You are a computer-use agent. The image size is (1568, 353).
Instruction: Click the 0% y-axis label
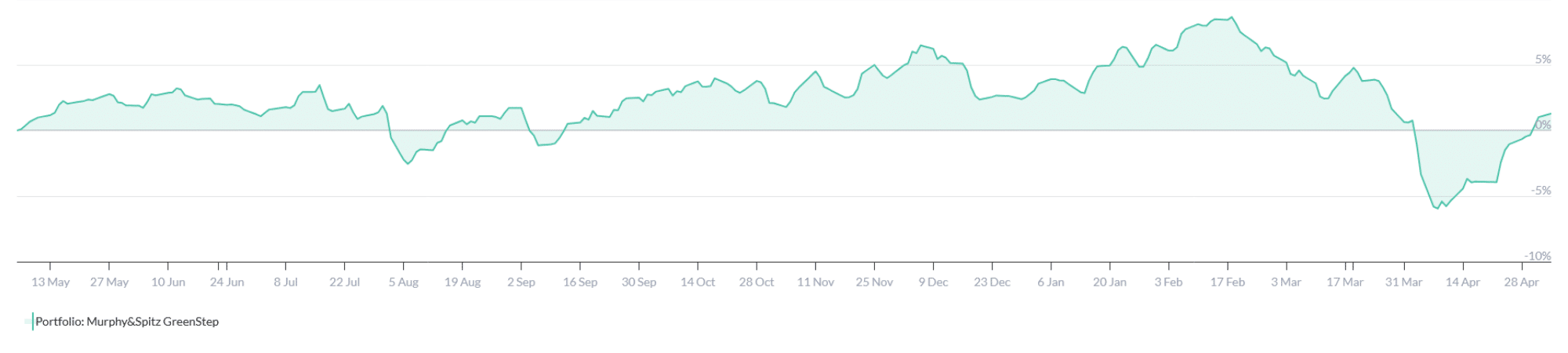pyautogui.click(x=1543, y=126)
